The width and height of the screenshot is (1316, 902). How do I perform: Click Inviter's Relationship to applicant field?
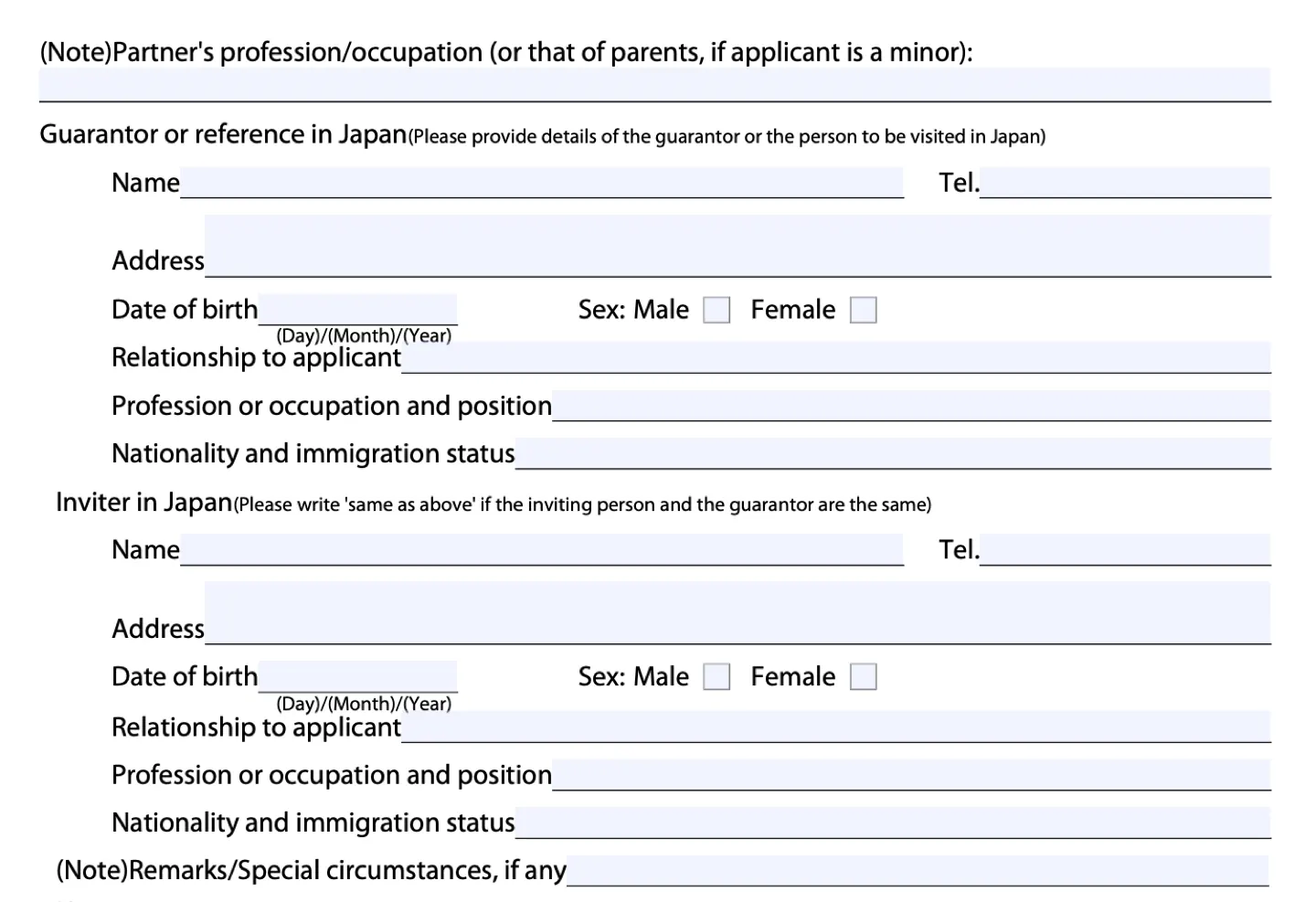tap(836, 727)
